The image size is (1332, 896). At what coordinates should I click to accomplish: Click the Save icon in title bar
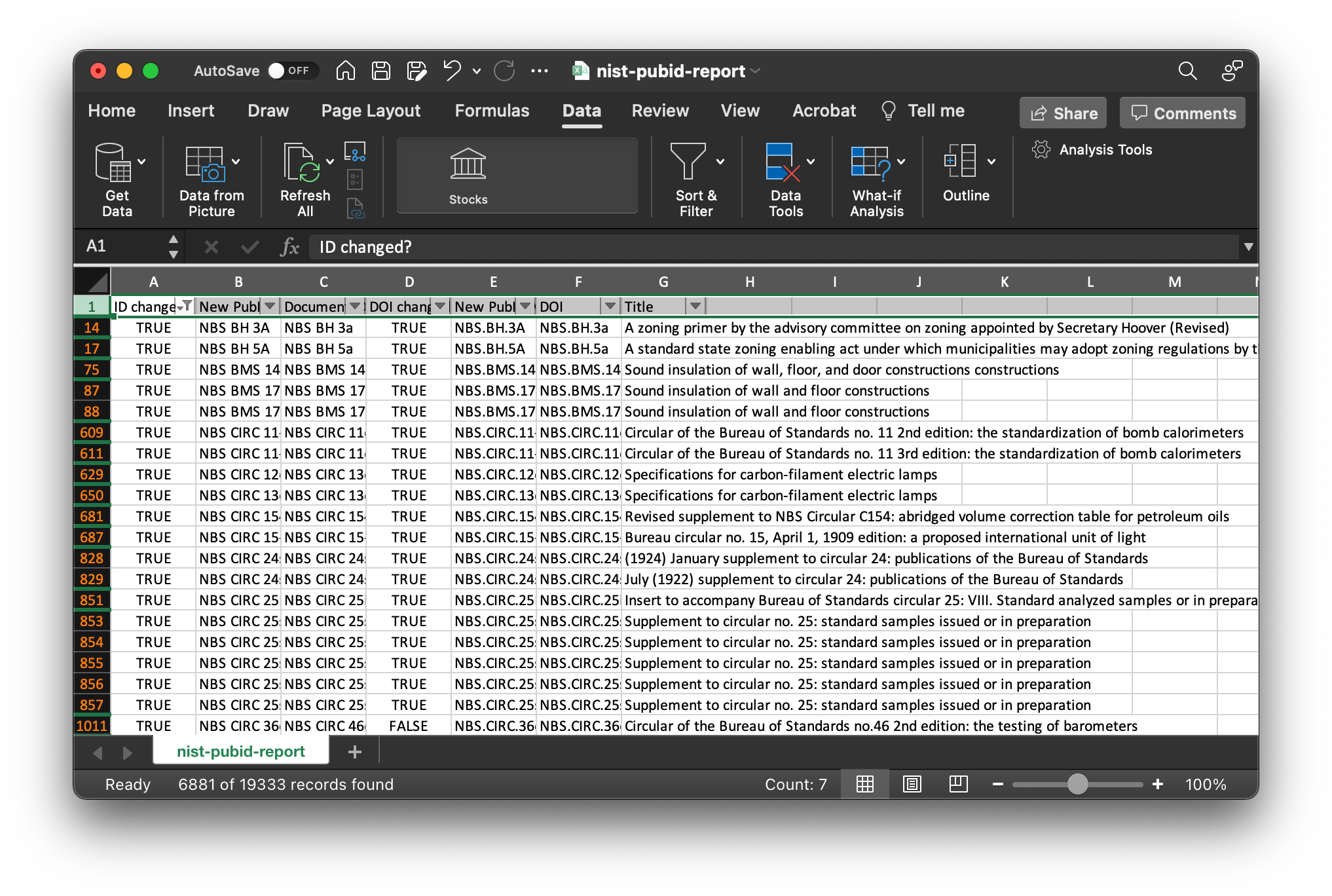(381, 71)
